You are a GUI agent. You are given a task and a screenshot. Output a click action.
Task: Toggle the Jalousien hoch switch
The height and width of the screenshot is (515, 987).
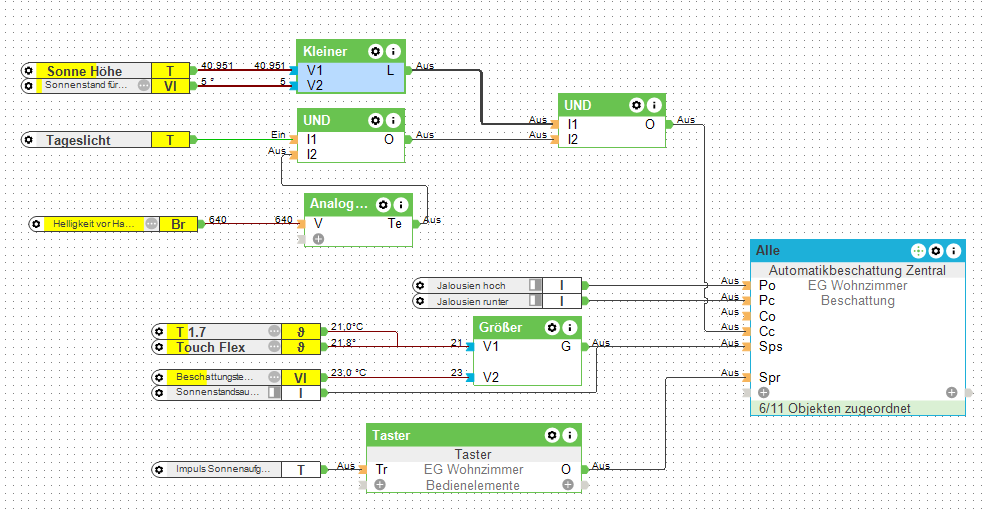tap(535, 285)
